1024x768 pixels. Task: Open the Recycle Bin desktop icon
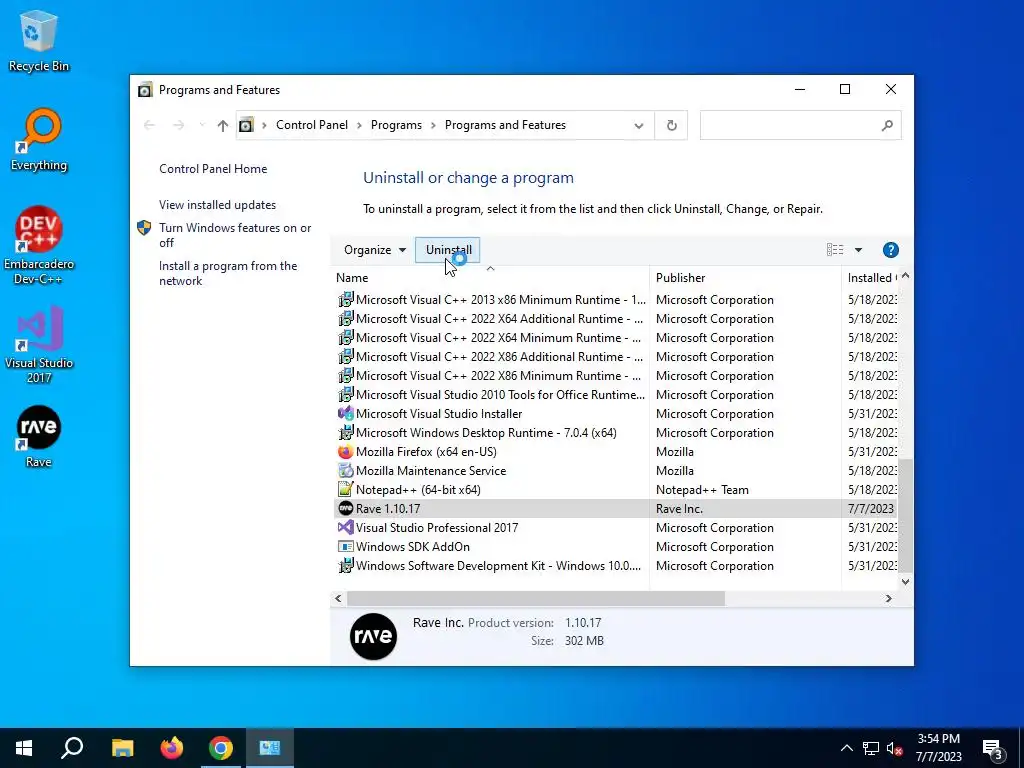(x=39, y=40)
